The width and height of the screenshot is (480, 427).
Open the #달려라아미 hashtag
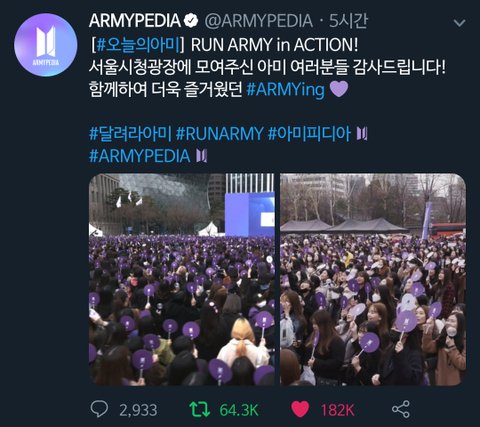[130, 134]
